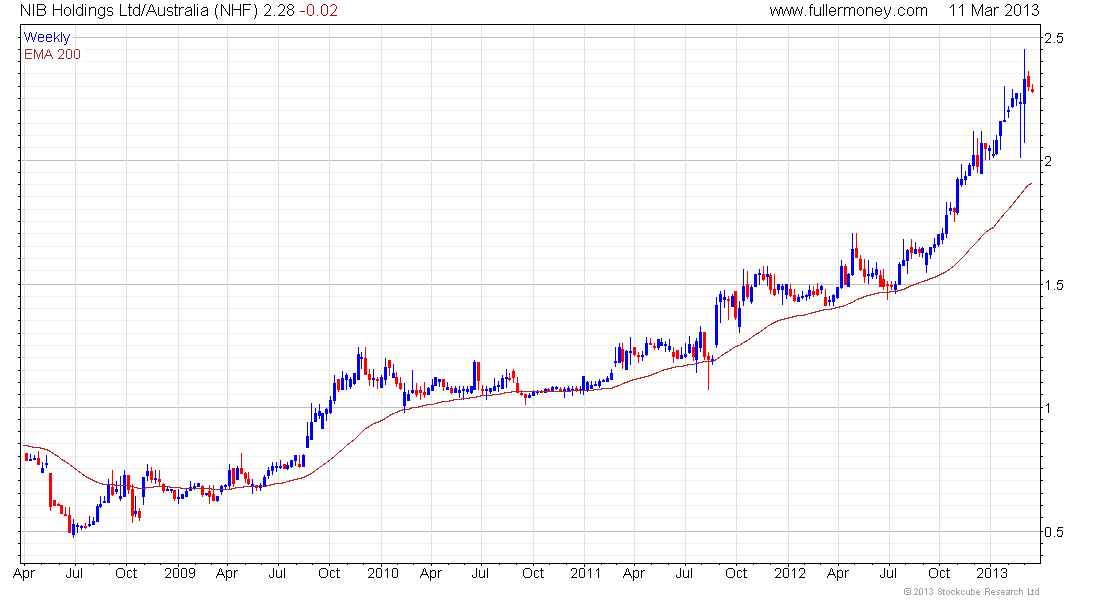Click the 2.5 price axis label
The image size is (1100, 600).
1053,38
